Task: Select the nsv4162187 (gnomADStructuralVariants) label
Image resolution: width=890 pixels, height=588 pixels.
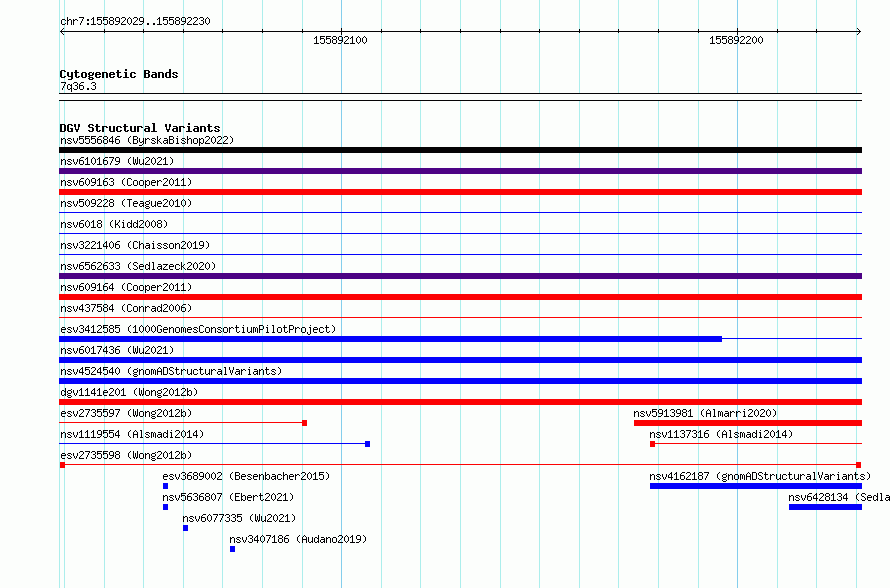Action: [760, 476]
